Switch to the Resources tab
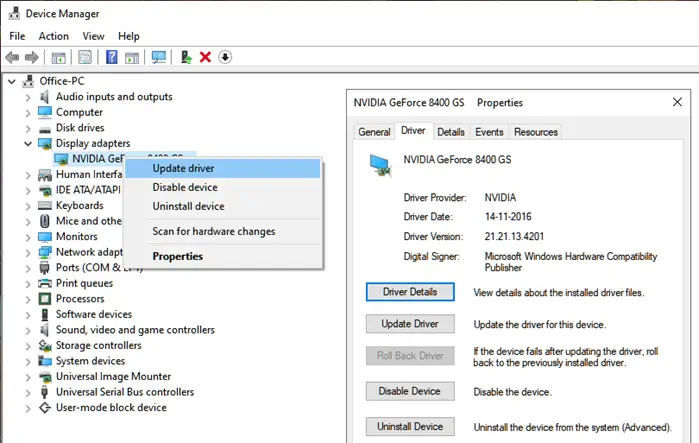Screen dimensions: 699x443 click(536, 132)
